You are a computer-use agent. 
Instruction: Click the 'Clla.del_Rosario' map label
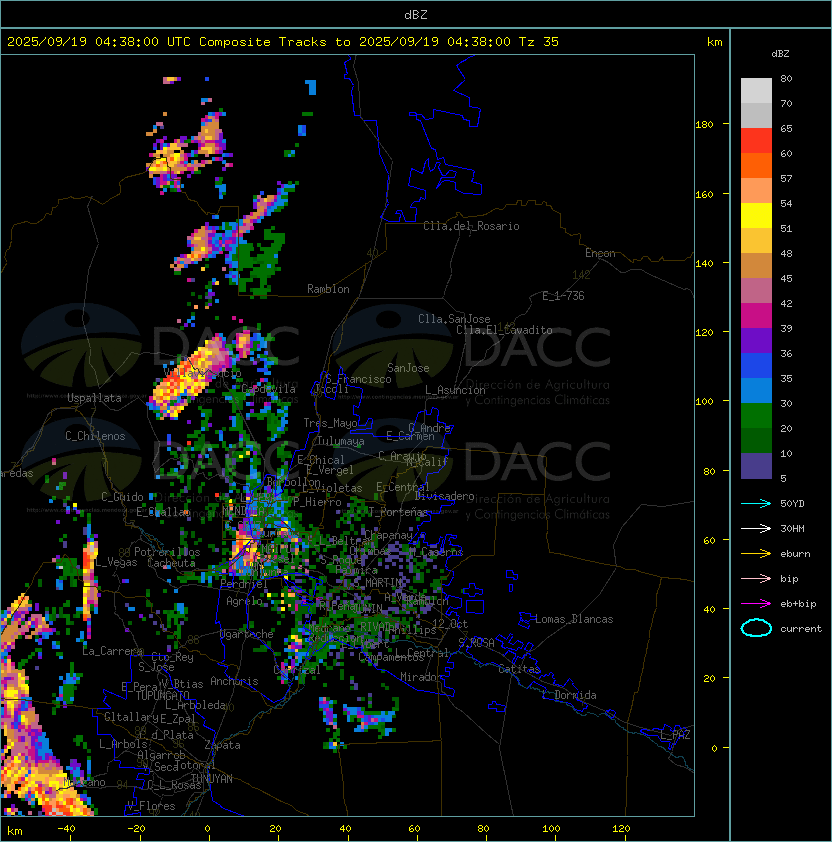[x=471, y=226]
